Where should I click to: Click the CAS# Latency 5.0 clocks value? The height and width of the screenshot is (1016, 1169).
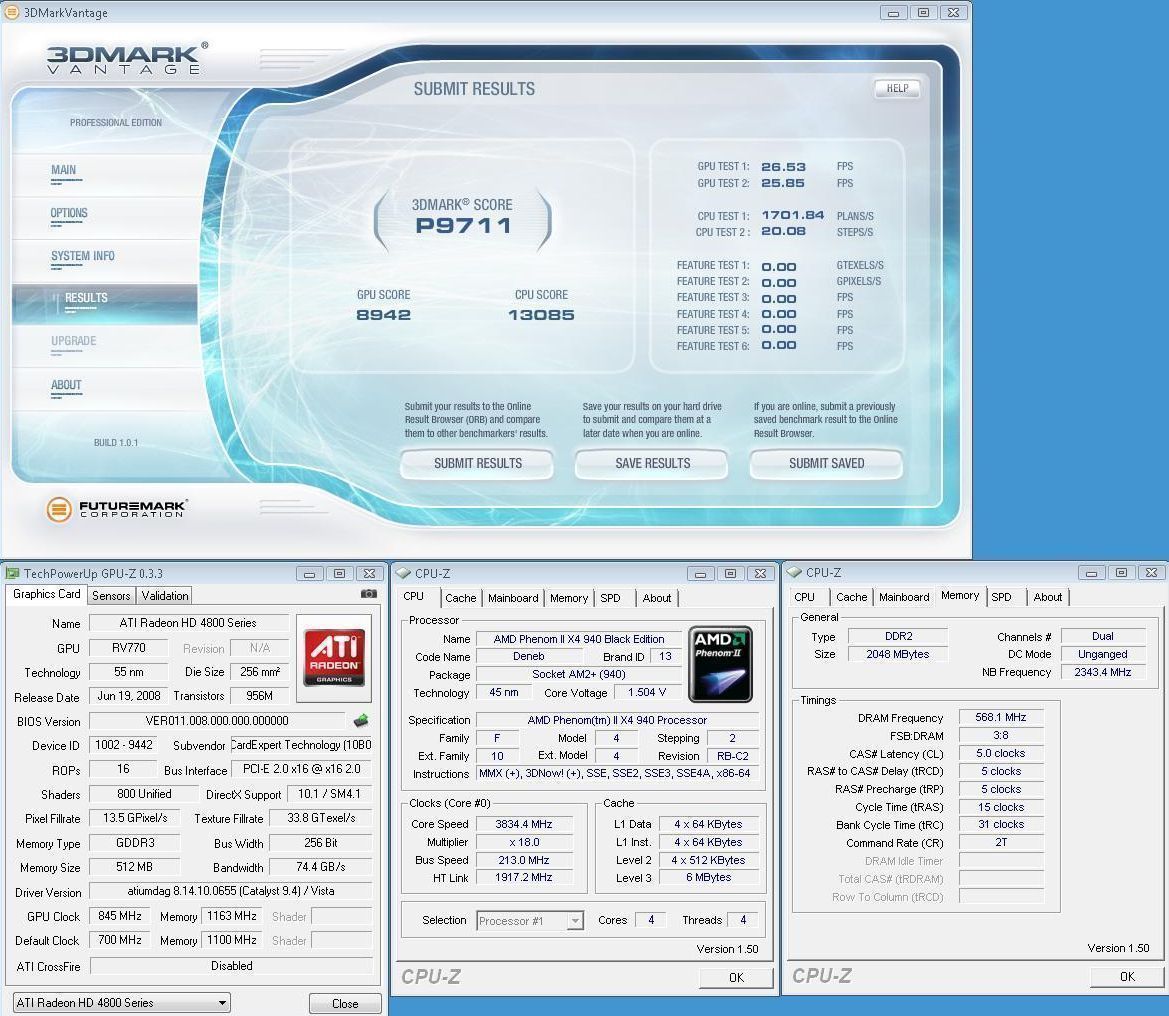click(1001, 753)
